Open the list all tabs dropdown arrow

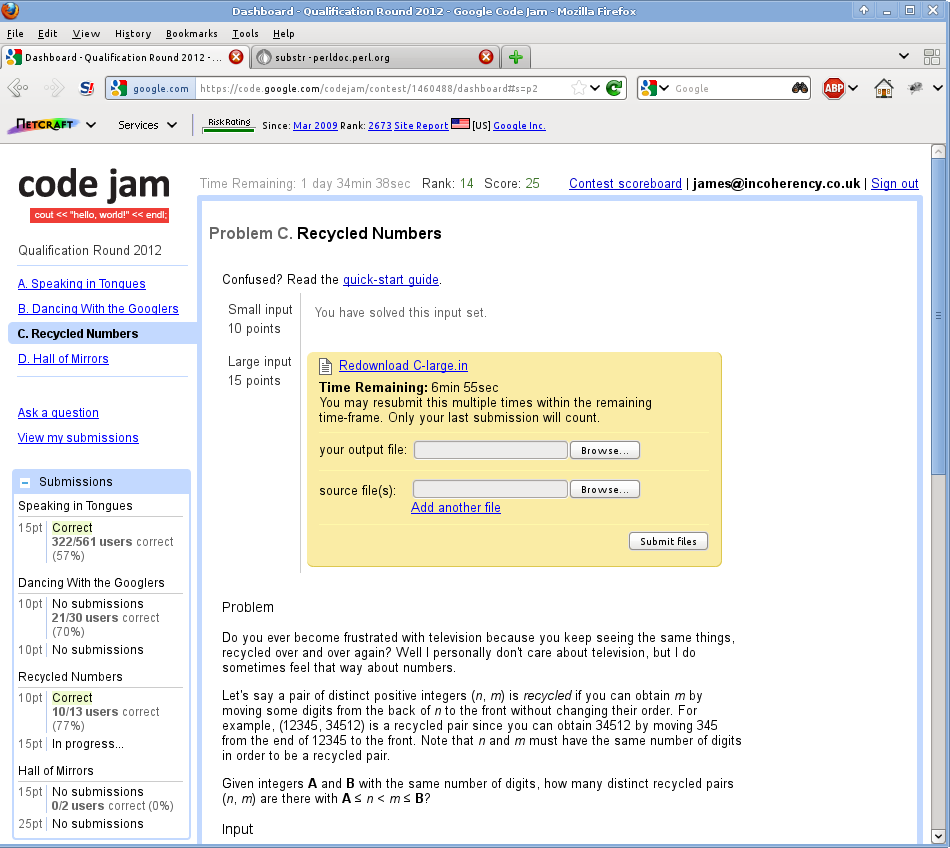(904, 57)
